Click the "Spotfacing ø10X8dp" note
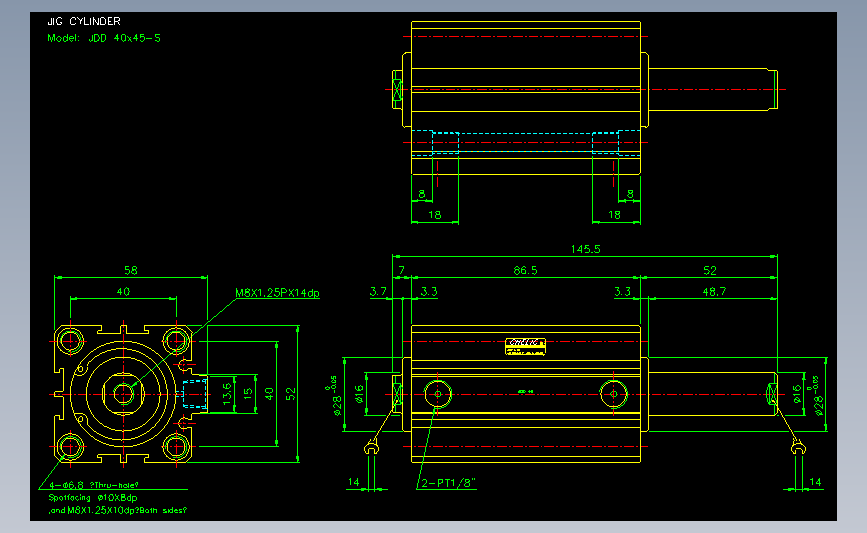867x533 pixels. point(93,498)
